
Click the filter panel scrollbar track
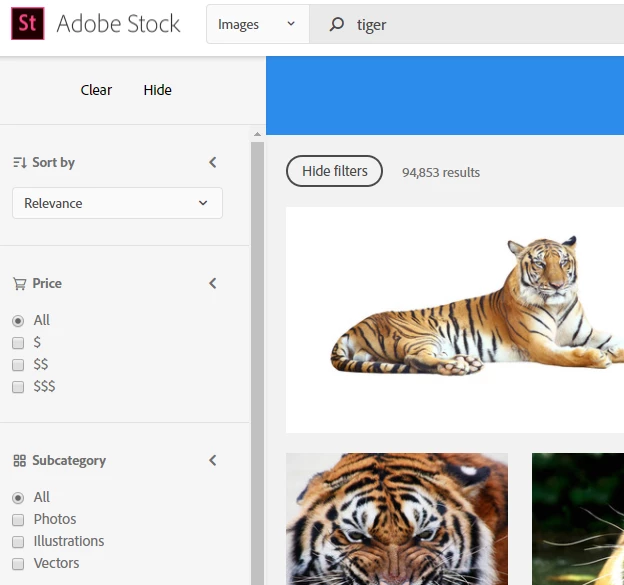click(x=257, y=363)
